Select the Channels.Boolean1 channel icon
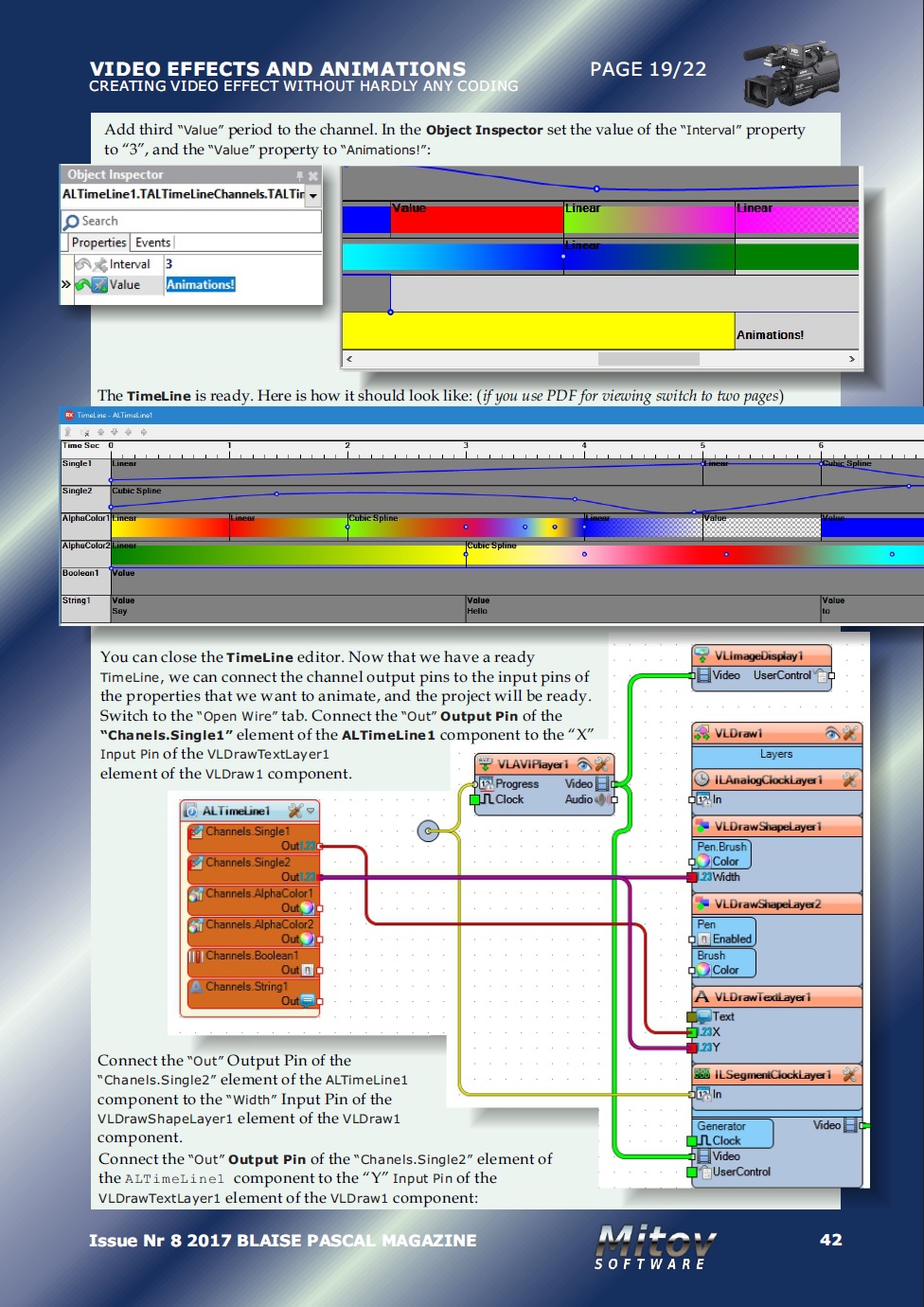 point(196,955)
